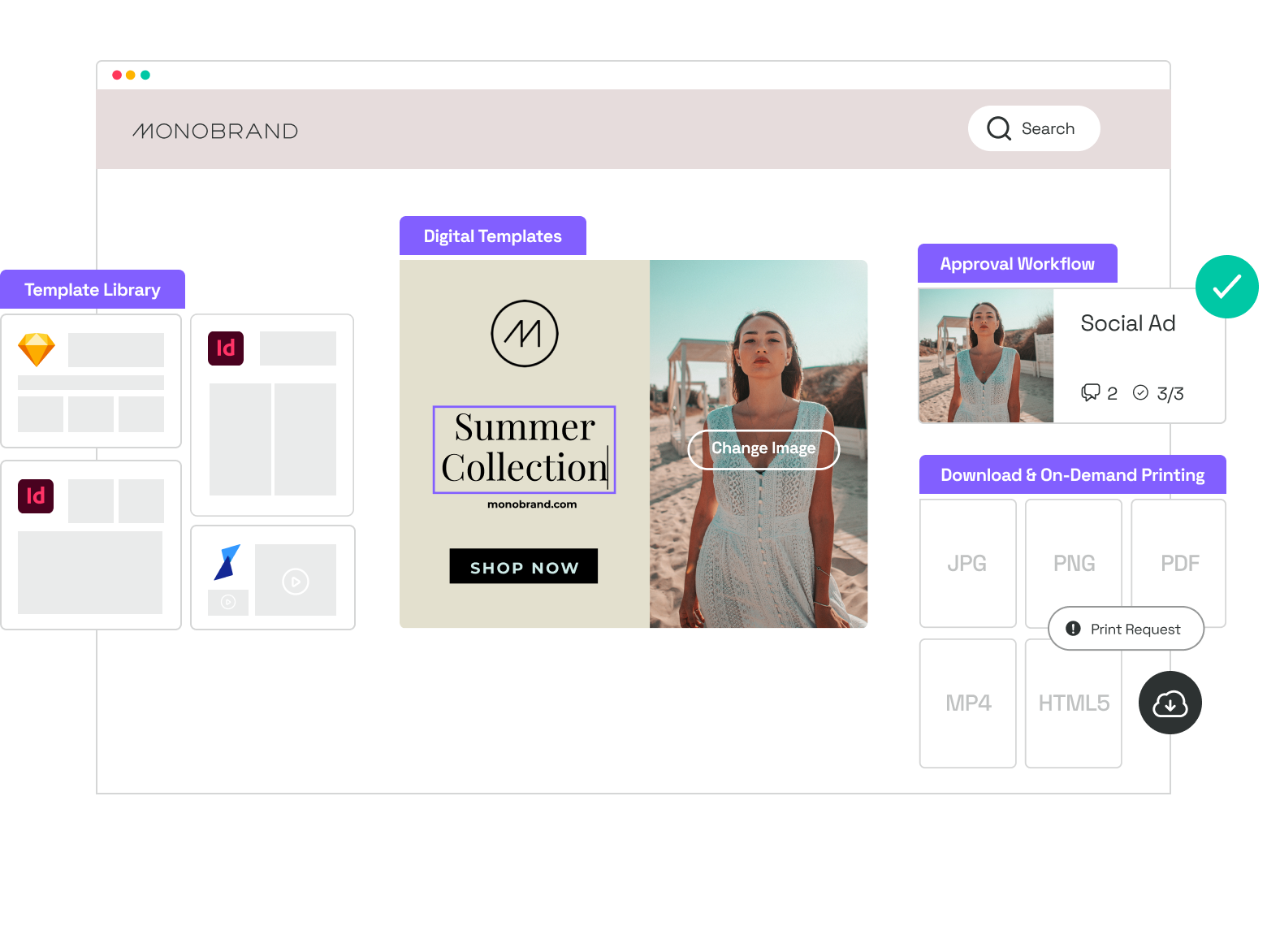Open the Template Library tab

93,289
